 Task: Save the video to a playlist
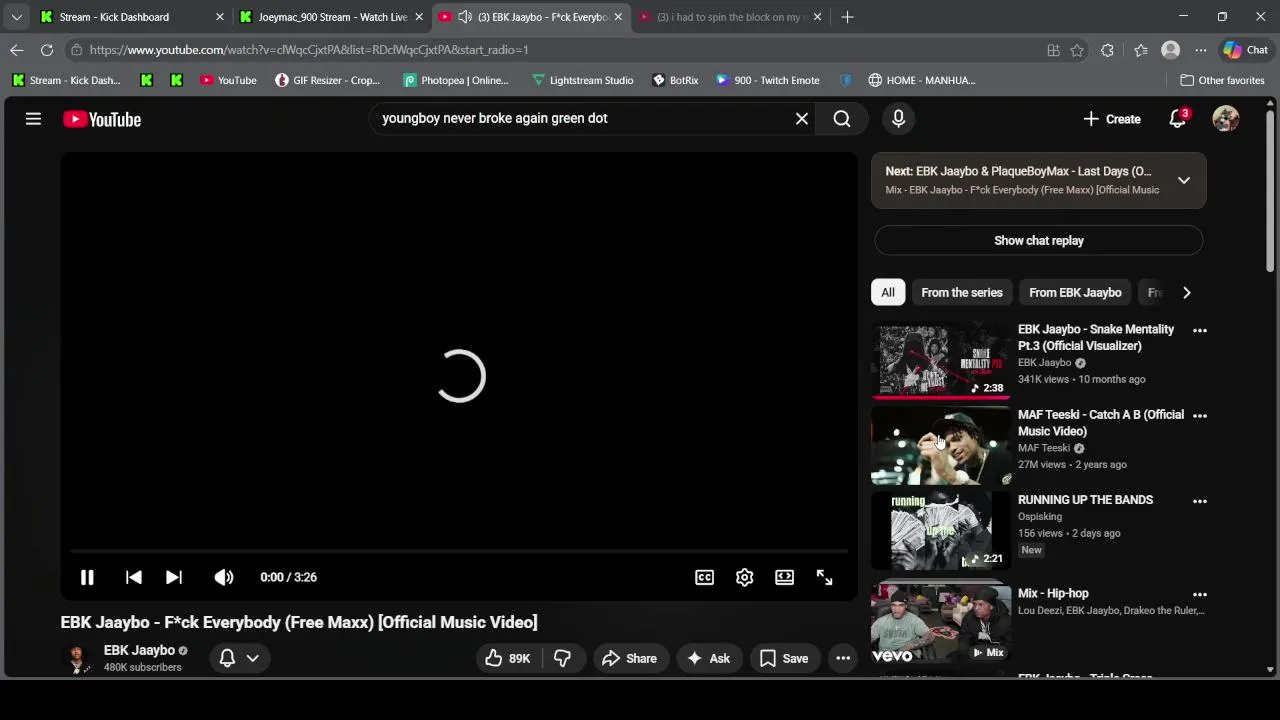(784, 658)
